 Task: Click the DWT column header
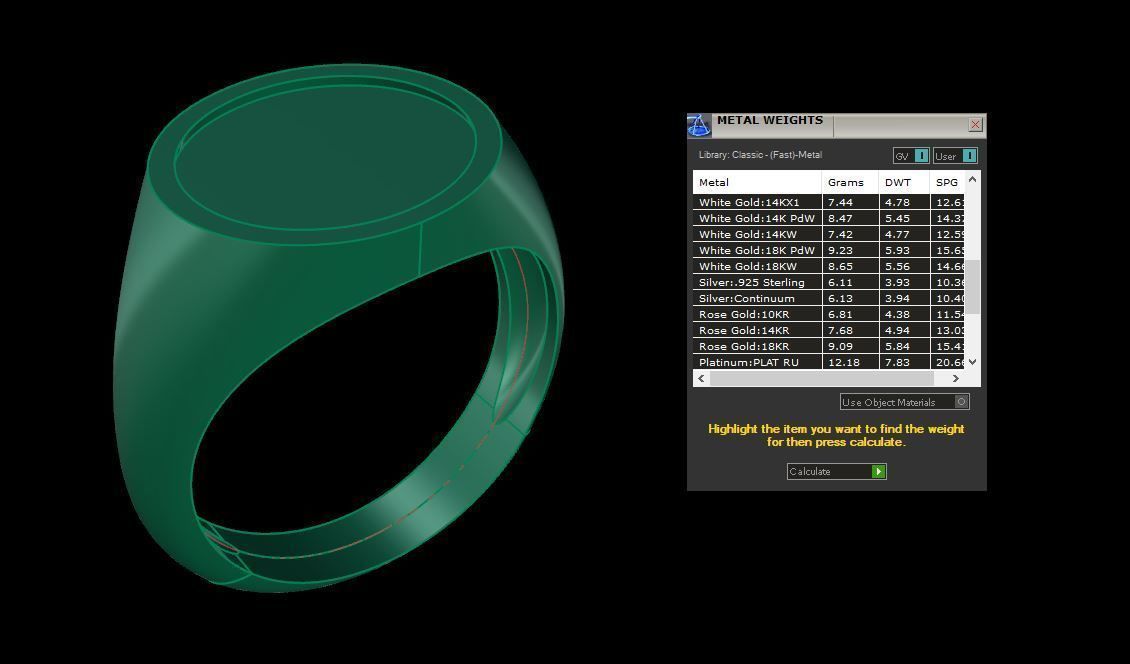coord(904,182)
